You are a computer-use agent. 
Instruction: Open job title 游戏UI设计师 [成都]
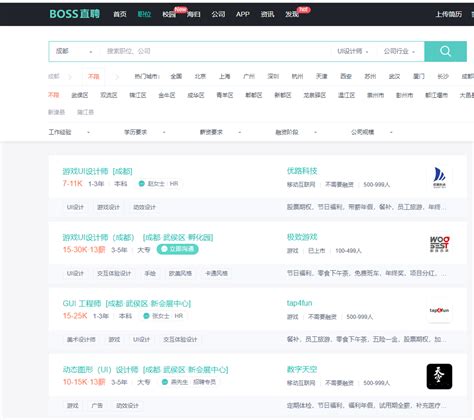(x=97, y=171)
